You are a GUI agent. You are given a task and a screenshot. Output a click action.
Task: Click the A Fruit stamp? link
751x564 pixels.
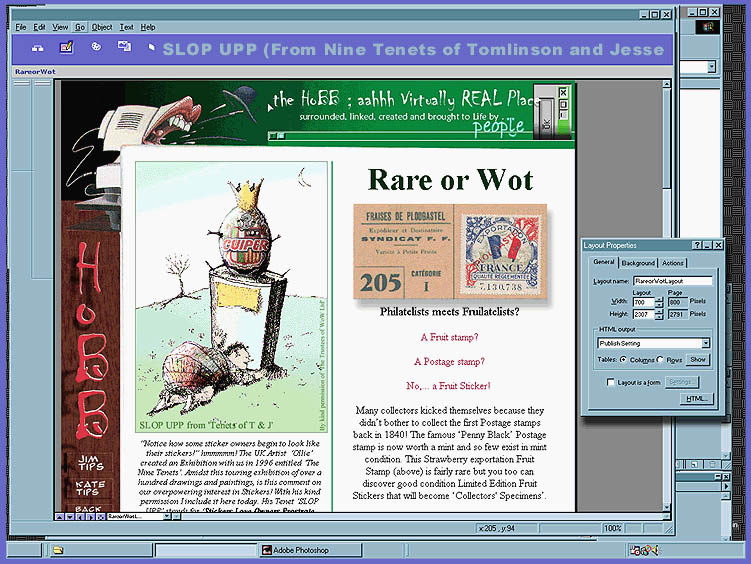coord(449,337)
